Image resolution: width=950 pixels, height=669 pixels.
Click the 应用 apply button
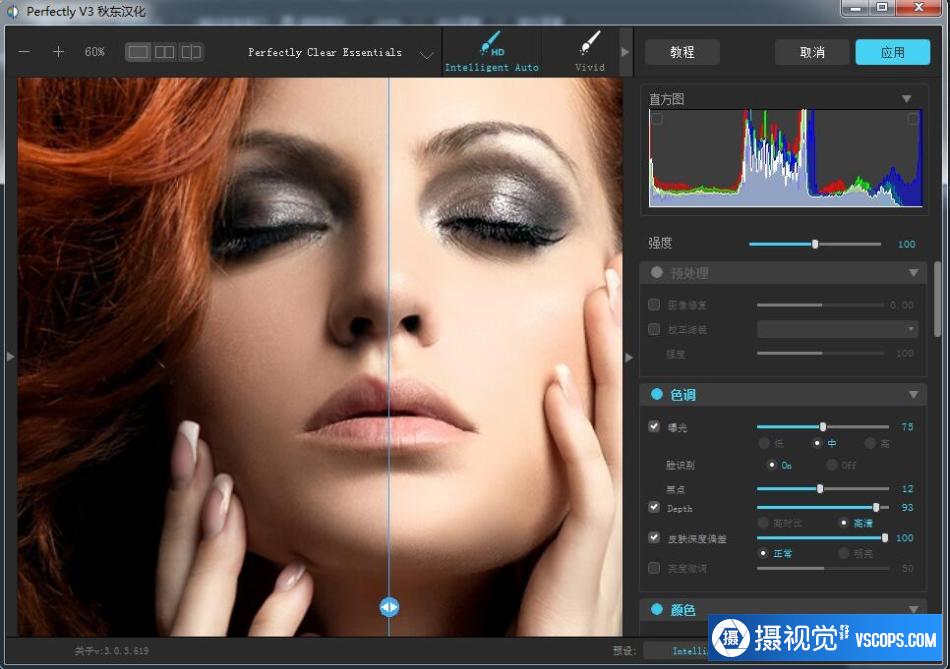(x=892, y=52)
